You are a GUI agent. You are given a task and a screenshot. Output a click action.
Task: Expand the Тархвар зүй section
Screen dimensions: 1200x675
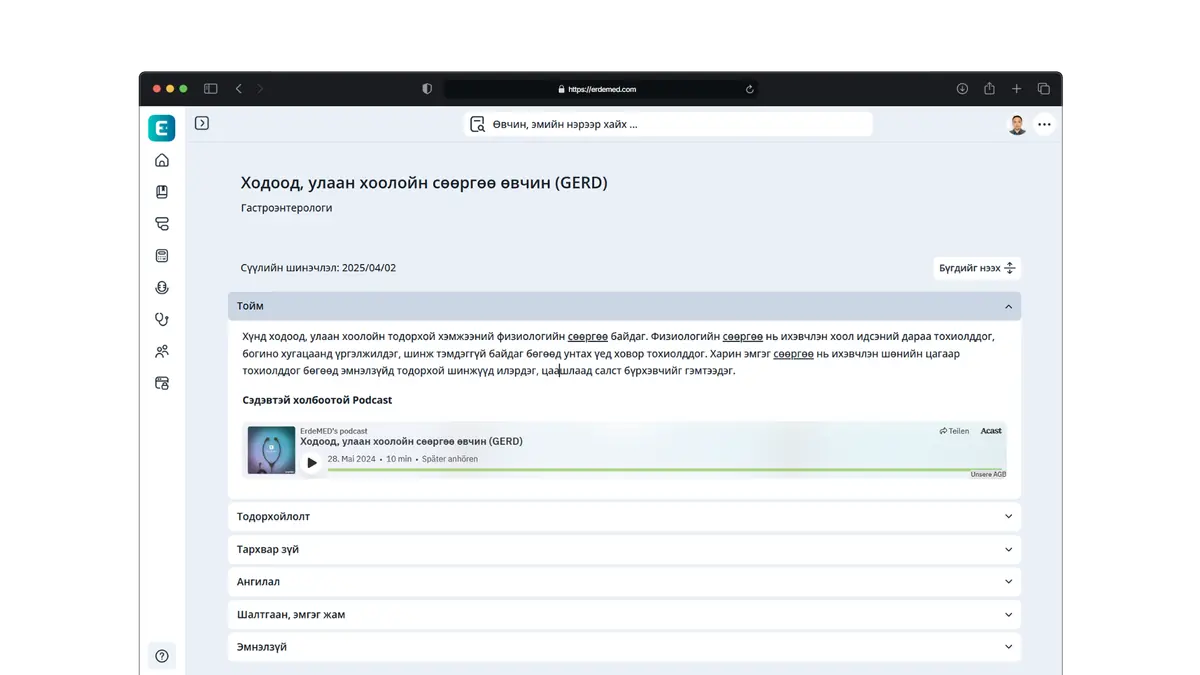click(x=624, y=549)
